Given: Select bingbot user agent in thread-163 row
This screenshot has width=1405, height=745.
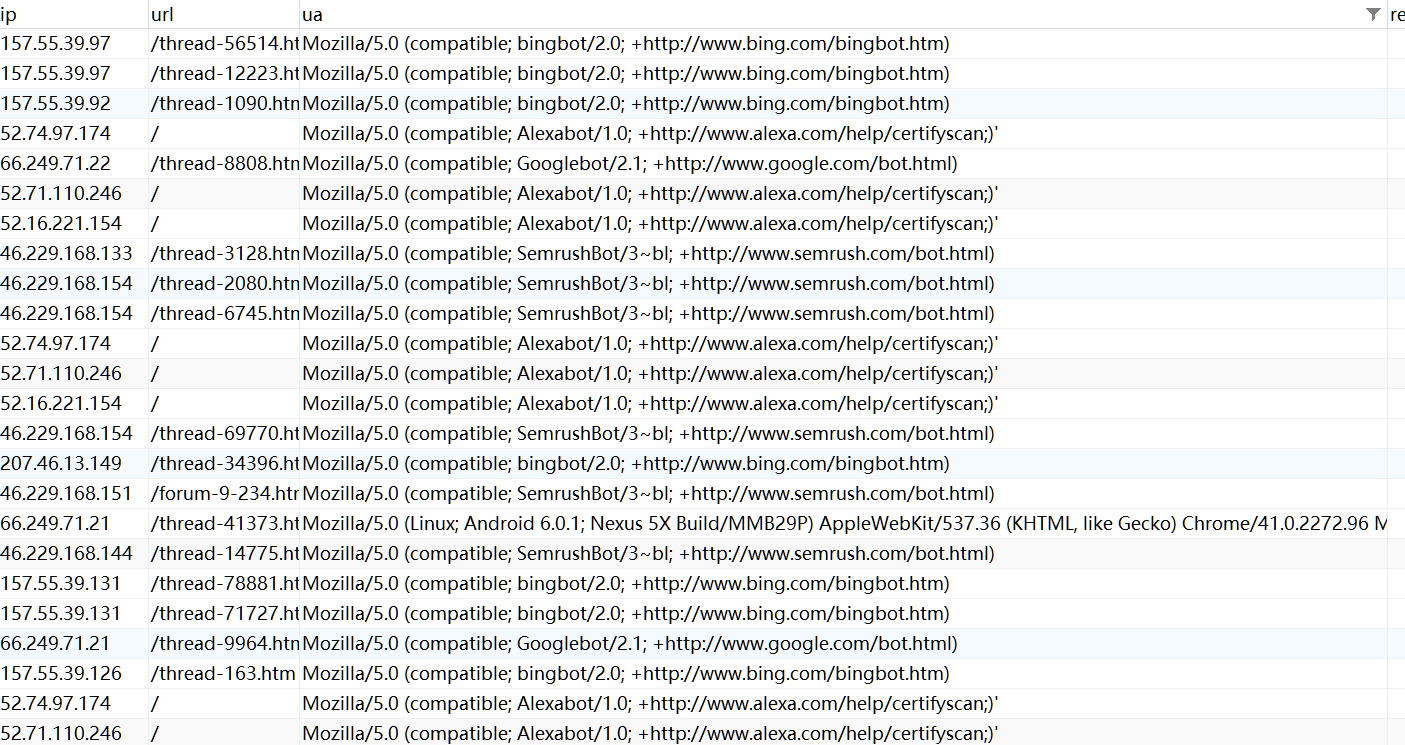Looking at the screenshot, I should pyautogui.click(x=843, y=674).
